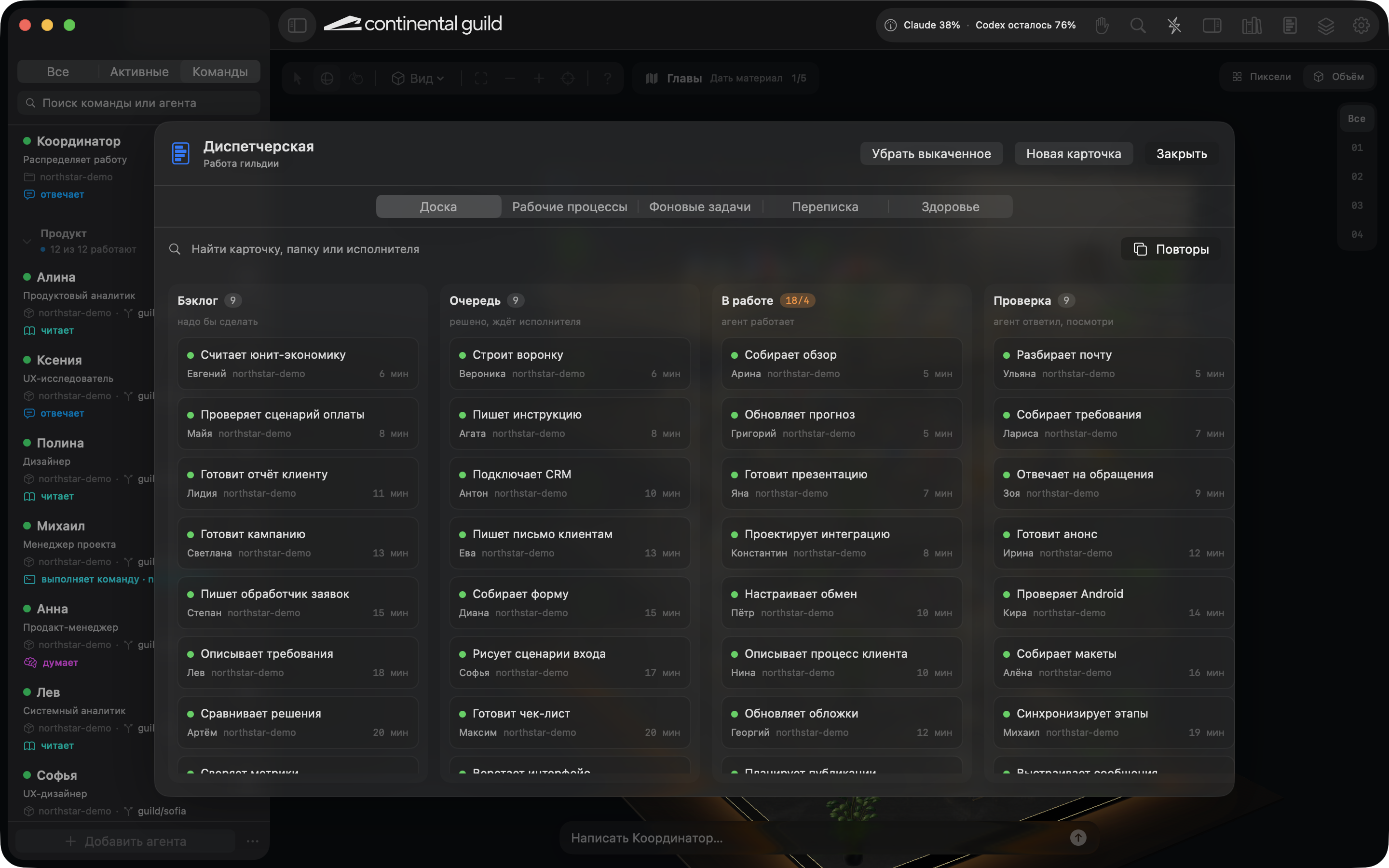Click the zoom in plus icon
The width and height of the screenshot is (1389, 868).
click(x=539, y=78)
